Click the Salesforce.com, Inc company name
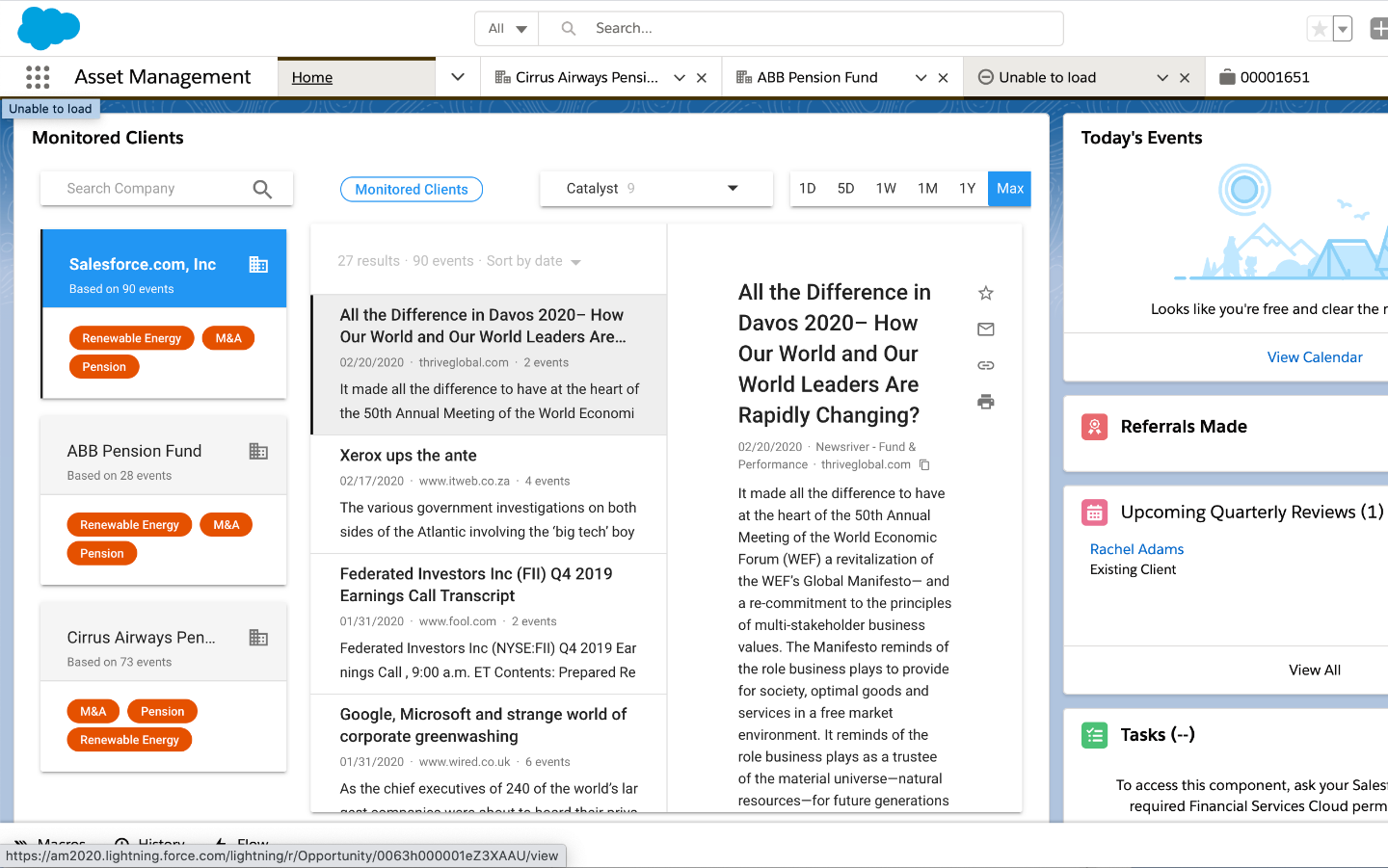The image size is (1388, 868). point(143,265)
